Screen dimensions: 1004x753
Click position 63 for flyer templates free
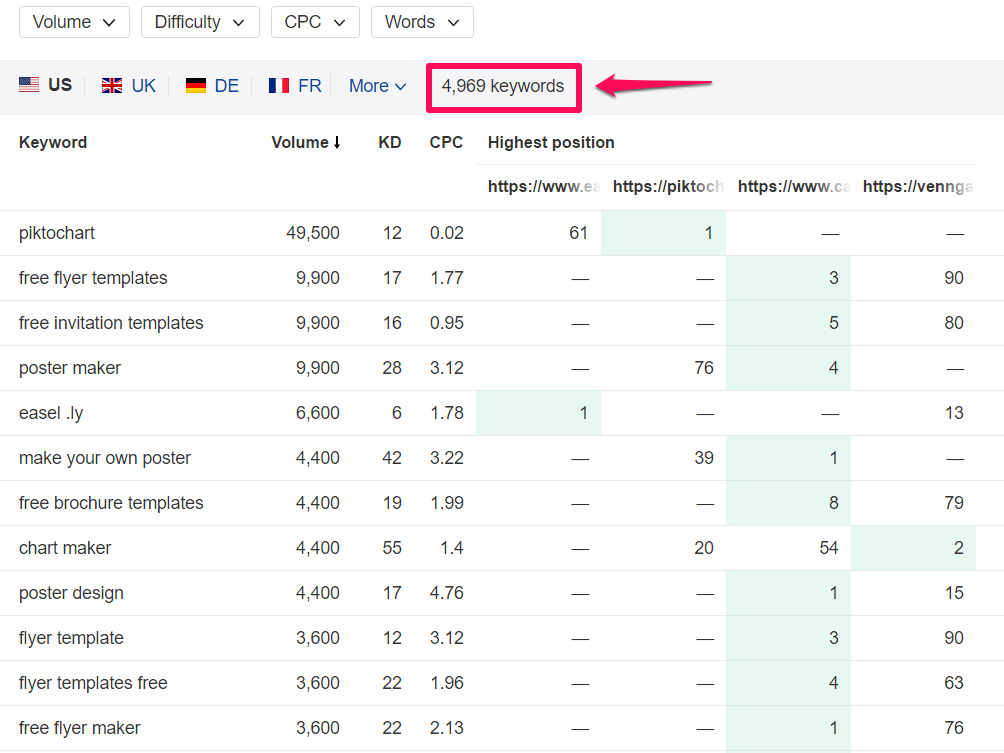954,683
